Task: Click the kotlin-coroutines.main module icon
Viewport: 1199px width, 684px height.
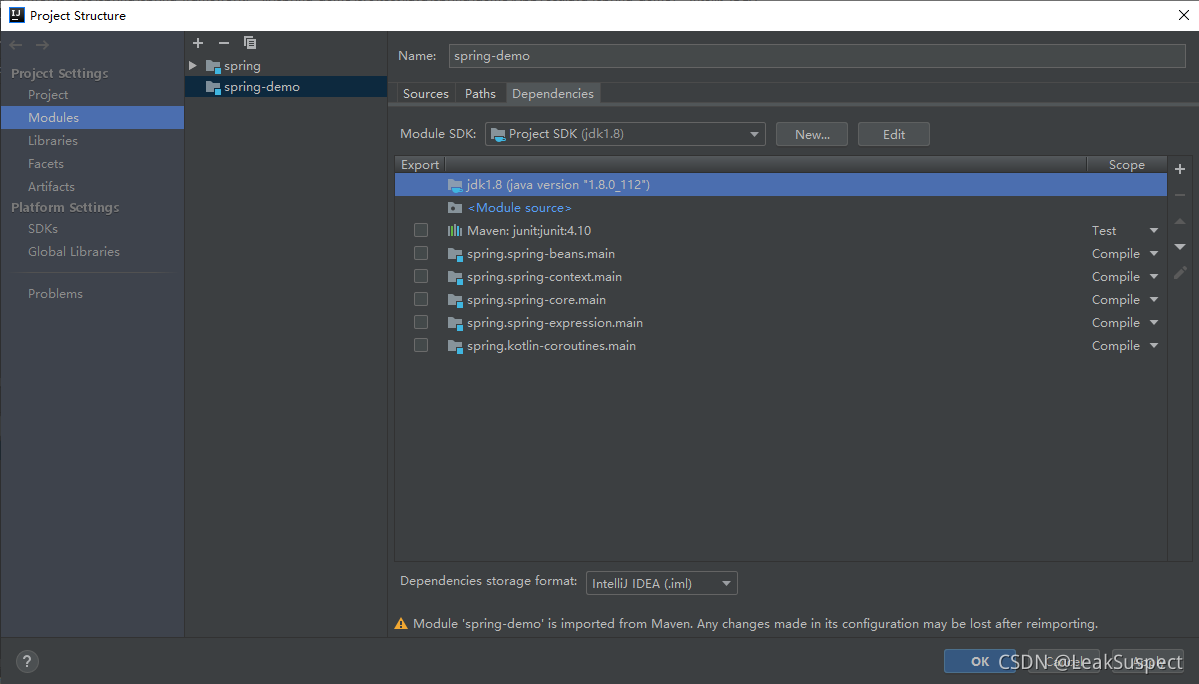Action: pyautogui.click(x=455, y=346)
